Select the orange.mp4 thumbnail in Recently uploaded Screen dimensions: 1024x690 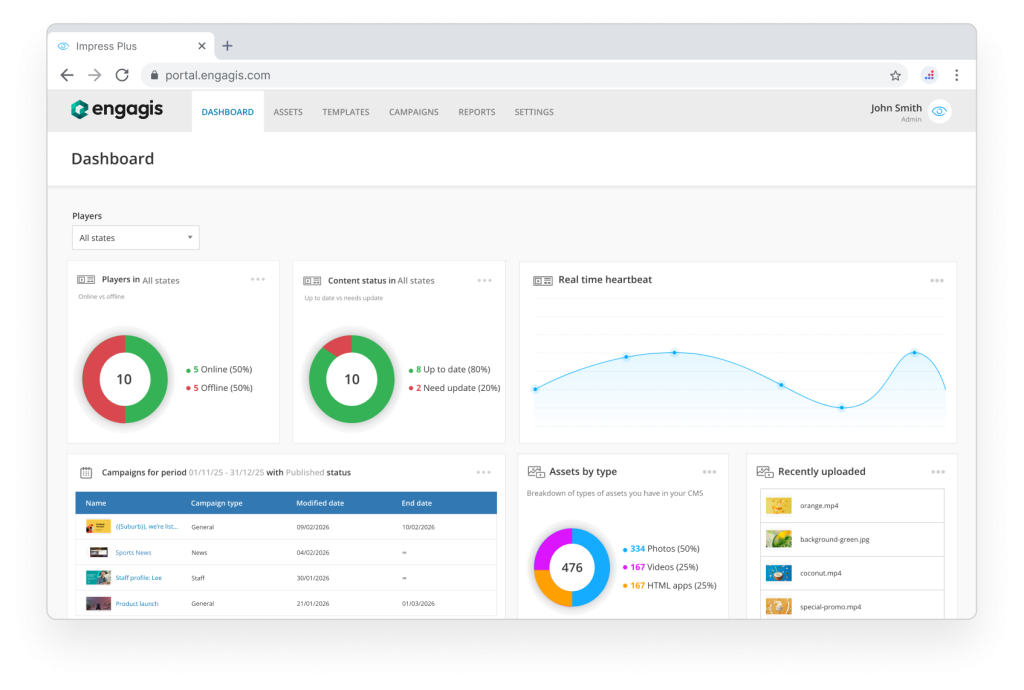[779, 506]
